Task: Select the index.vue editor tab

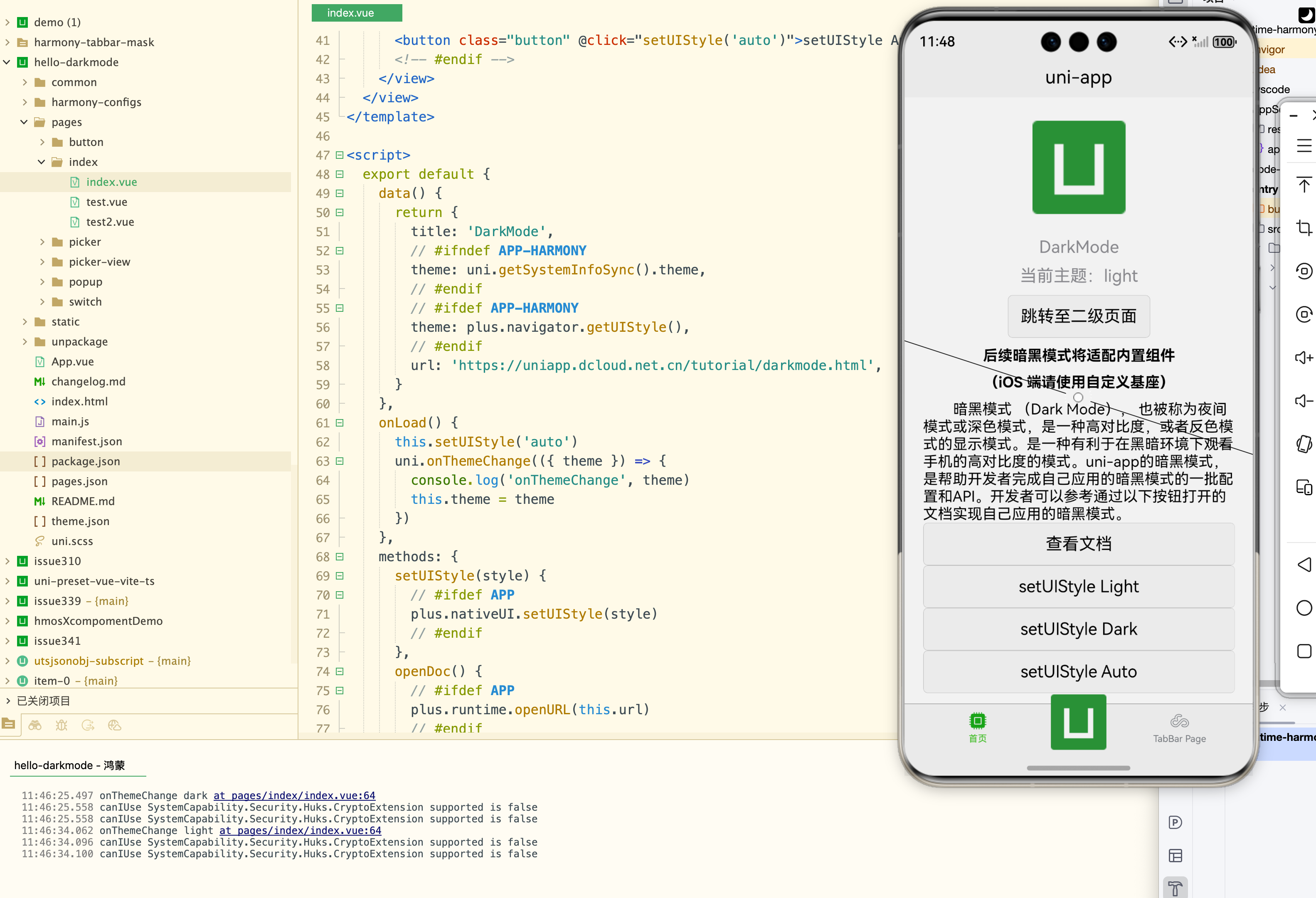Action: 356,12
